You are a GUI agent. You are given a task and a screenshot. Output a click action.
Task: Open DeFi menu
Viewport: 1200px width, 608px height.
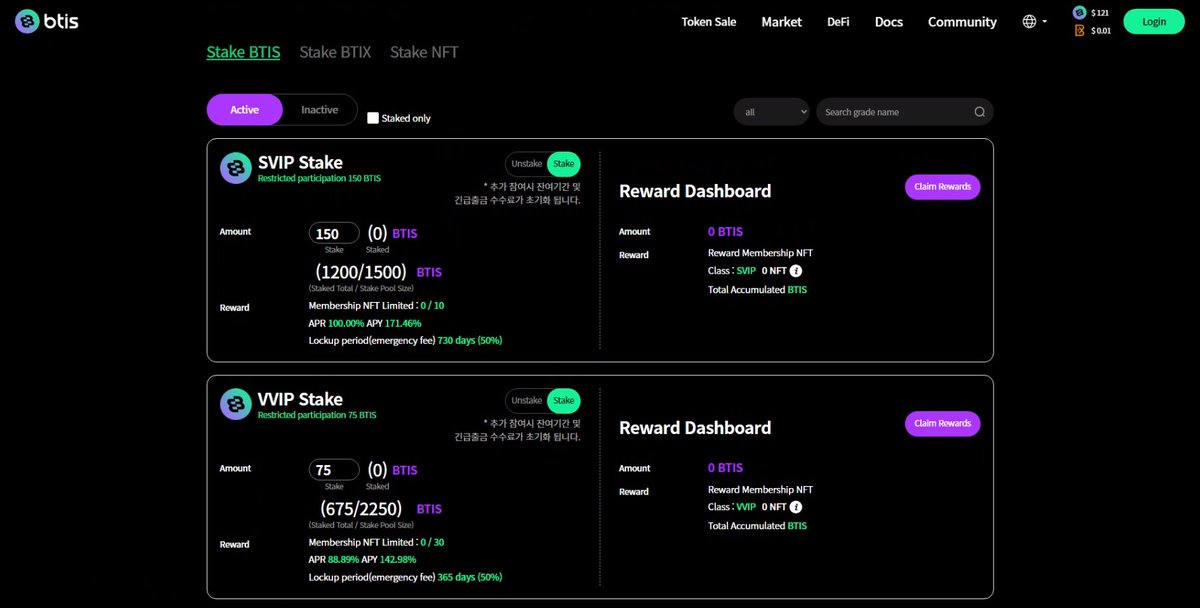838,21
